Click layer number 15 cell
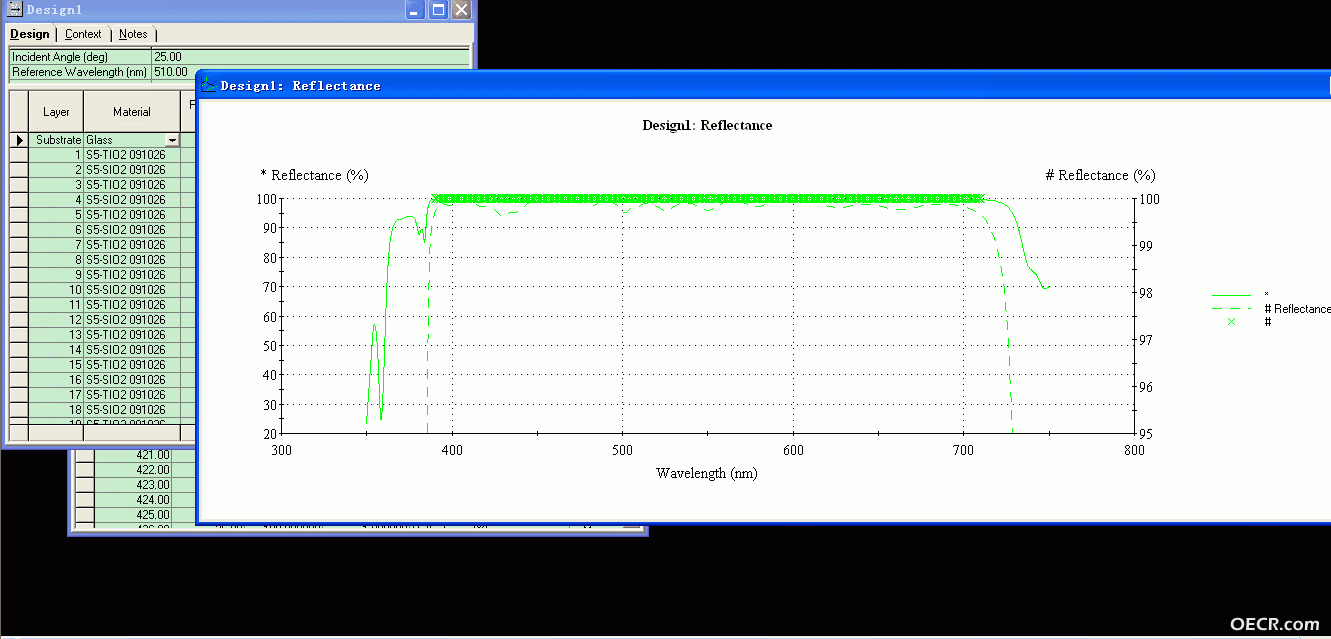This screenshot has width=1331, height=639. coord(56,365)
